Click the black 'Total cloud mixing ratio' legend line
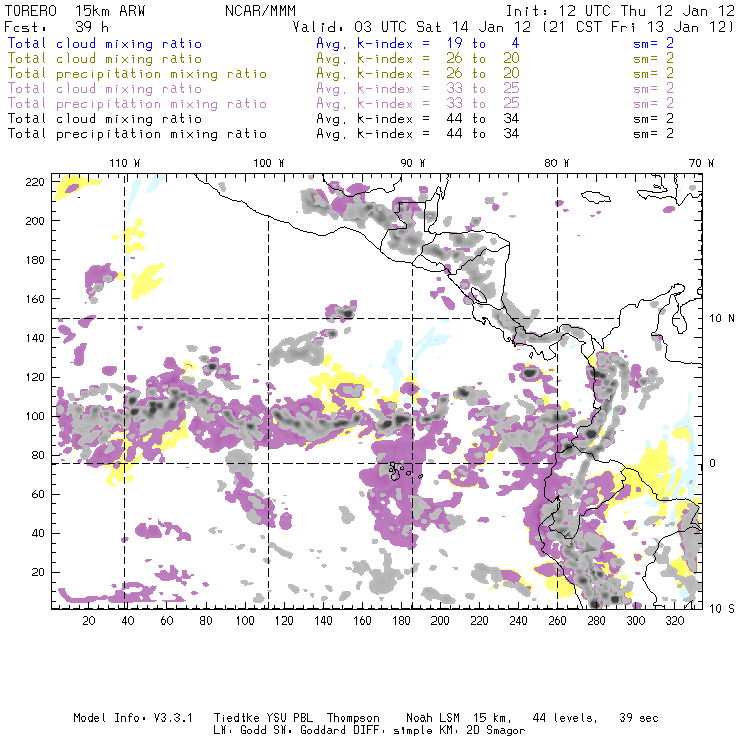740x740 pixels. pyautogui.click(x=105, y=118)
